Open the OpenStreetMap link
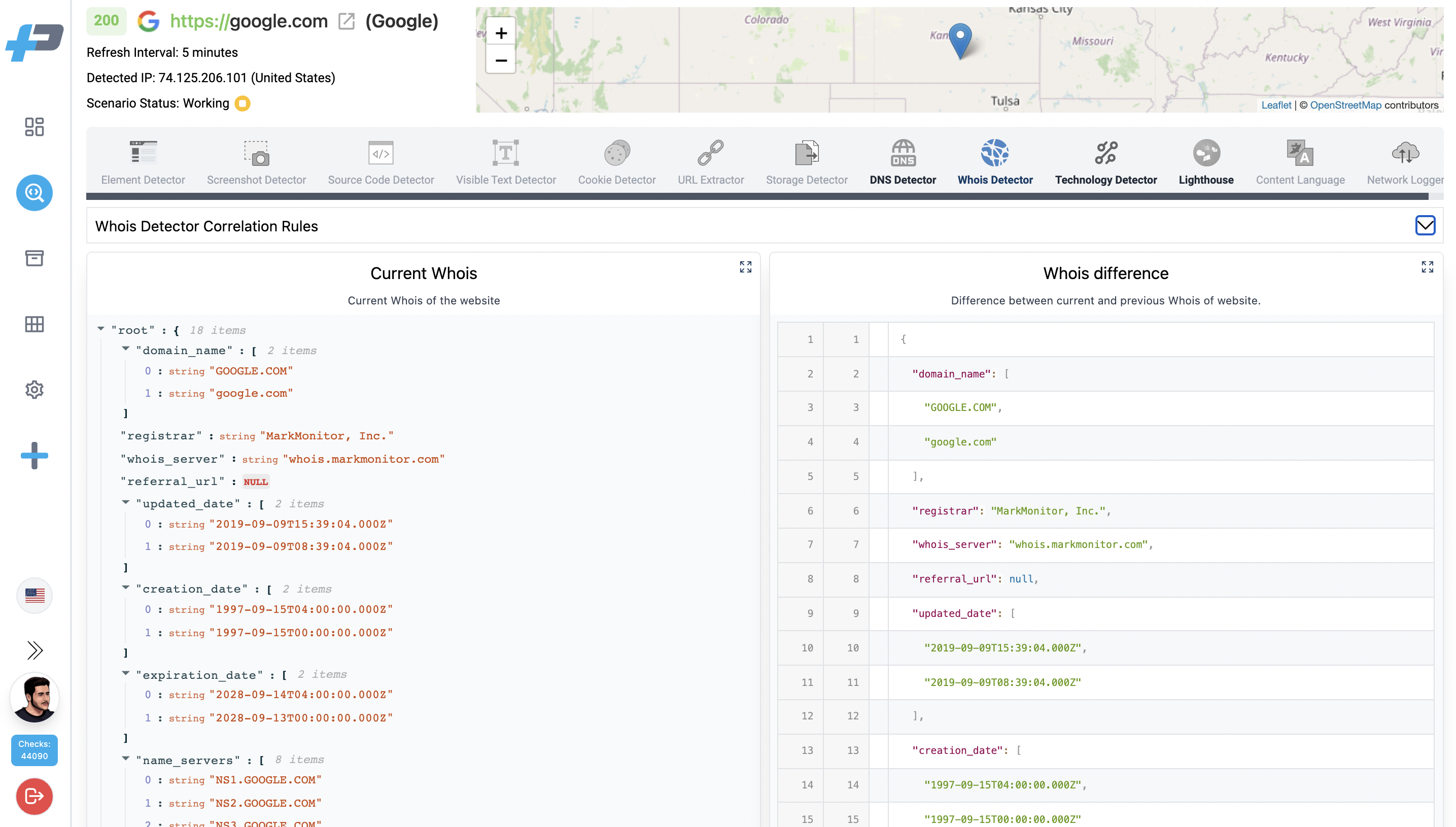The image size is (1456, 827). point(1345,105)
